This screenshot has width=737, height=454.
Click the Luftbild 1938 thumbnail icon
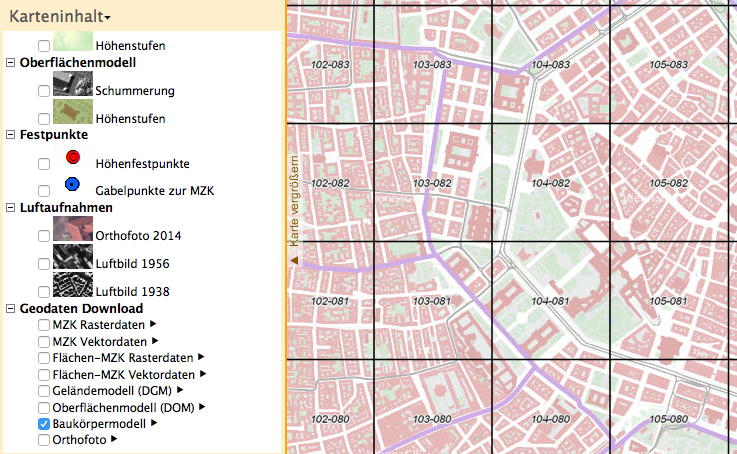tap(72, 285)
